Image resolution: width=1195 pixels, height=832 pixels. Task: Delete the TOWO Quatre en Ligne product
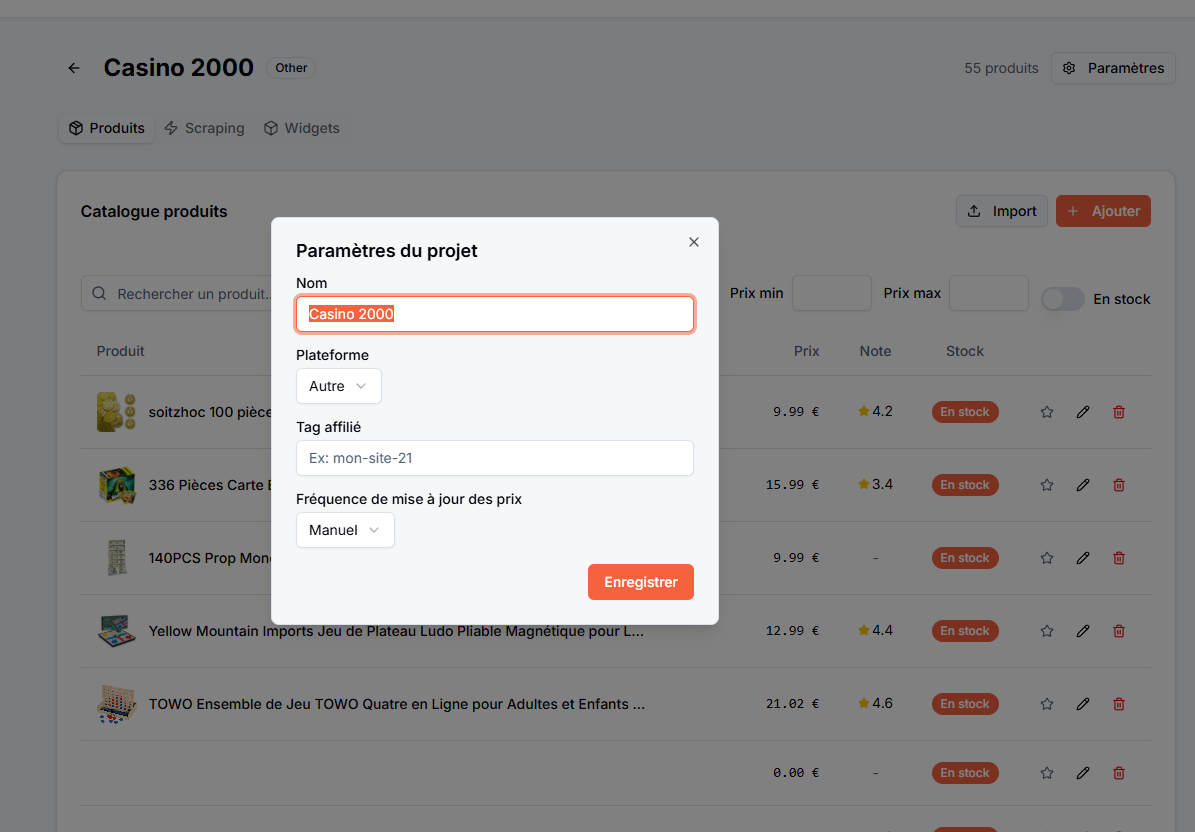pos(1119,705)
